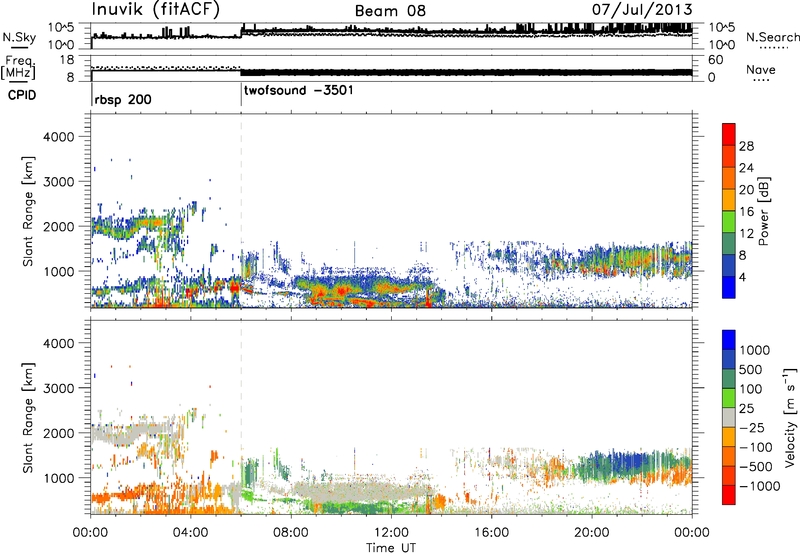Screen dimensions: 800x554
Task: Click "Slant Range [km]" label of power panel
Action: pyautogui.click(x=28, y=211)
